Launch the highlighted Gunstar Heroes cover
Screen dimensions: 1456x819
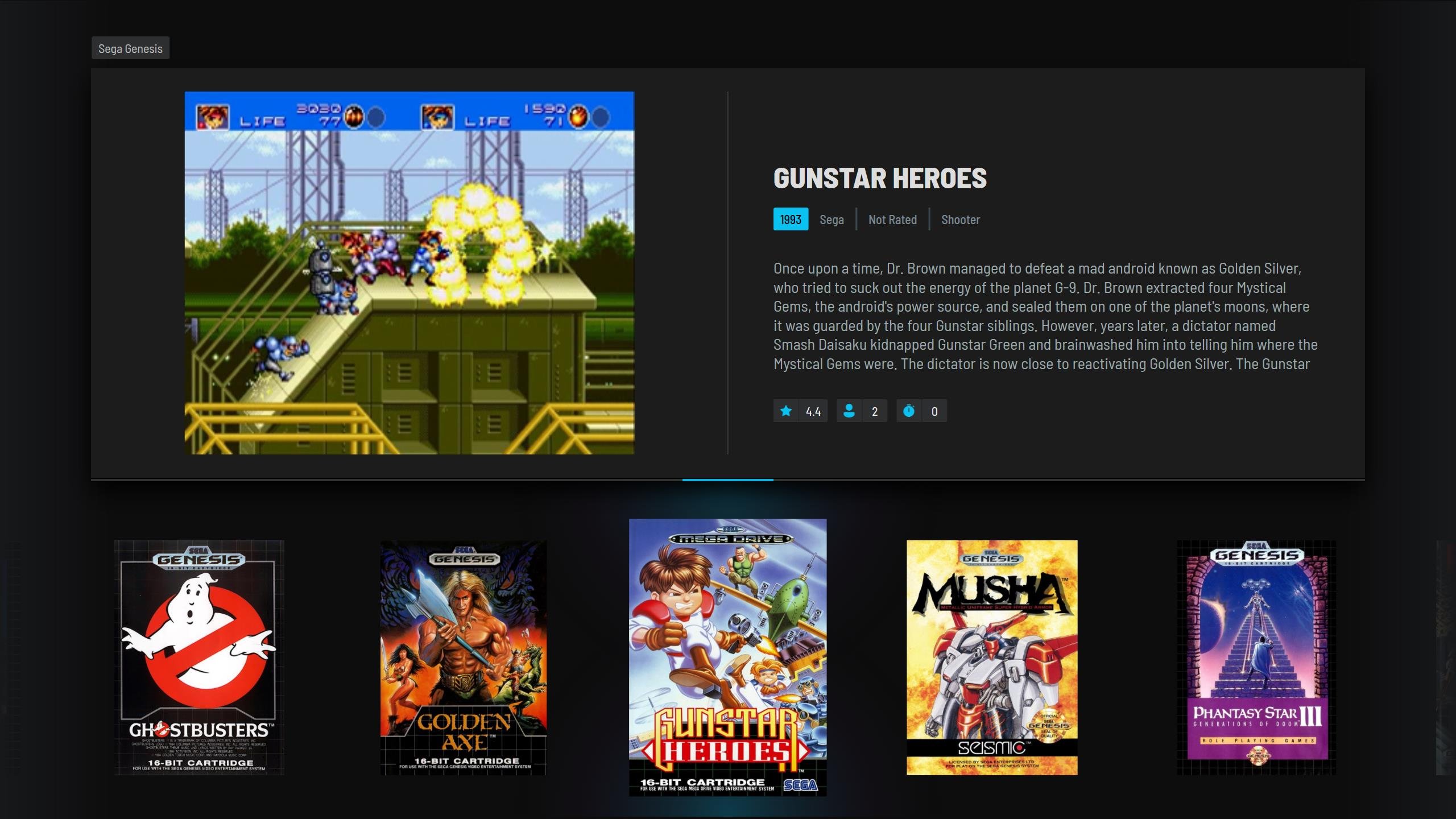pyautogui.click(x=728, y=657)
